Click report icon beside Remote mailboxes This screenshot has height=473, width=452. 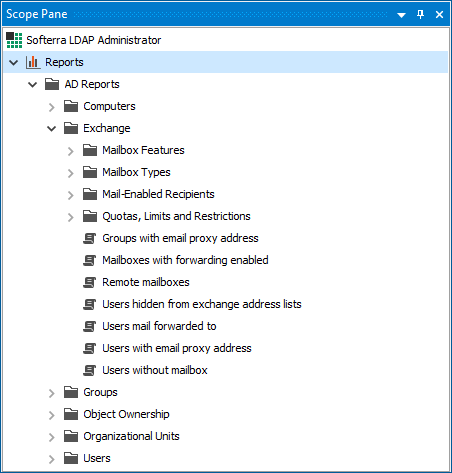click(x=90, y=282)
